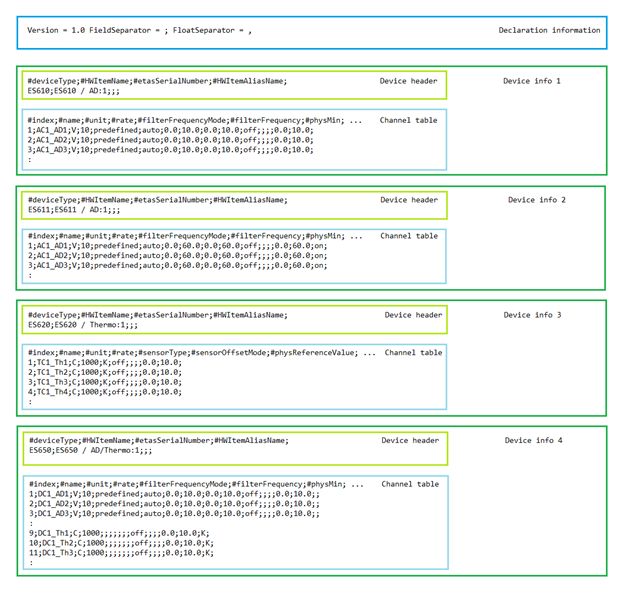This screenshot has width=623, height=600.
Task: Click the 'Channel table' label in Device info 3
Action: point(413,353)
